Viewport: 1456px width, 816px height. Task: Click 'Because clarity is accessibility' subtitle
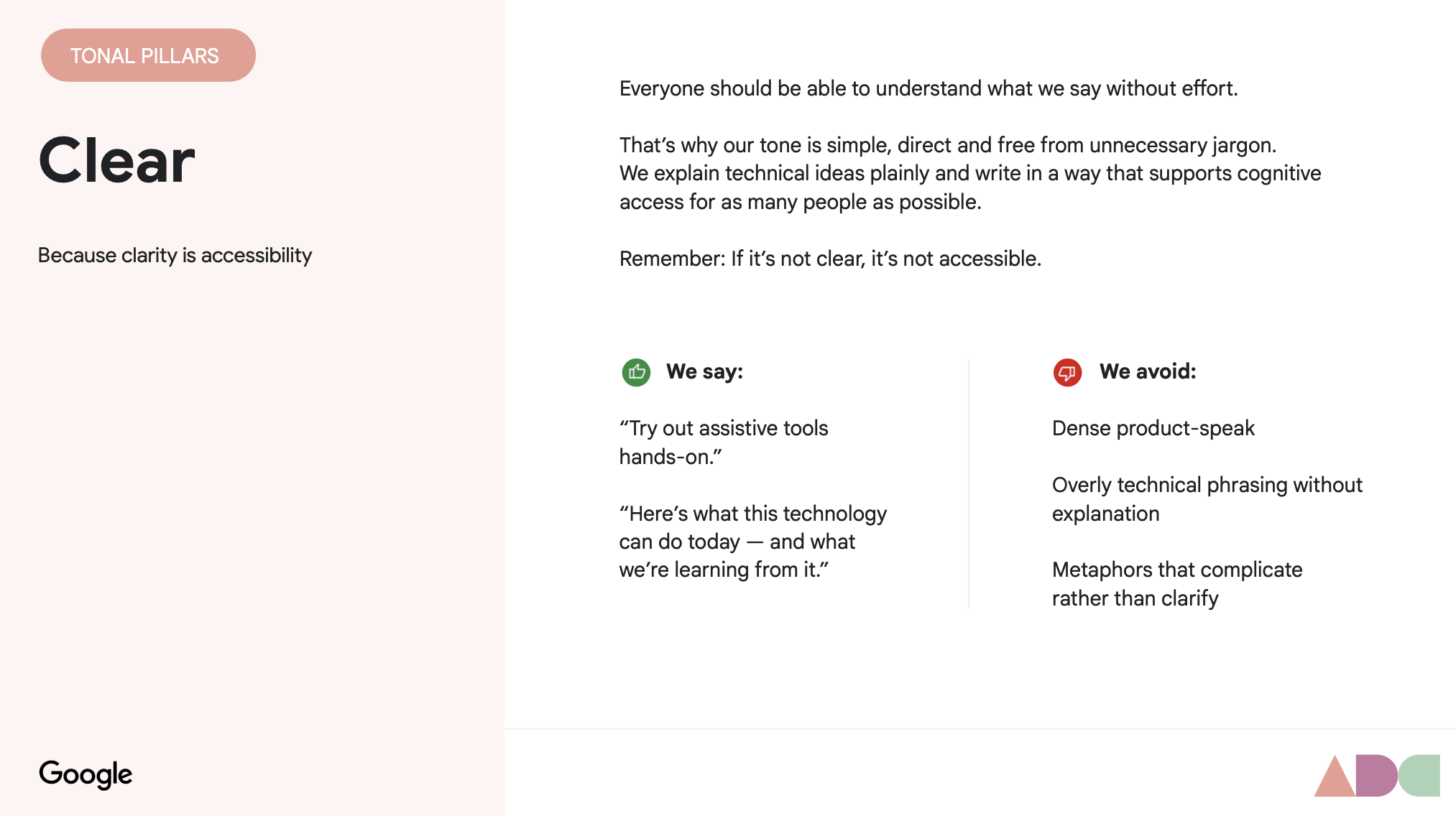(x=175, y=255)
